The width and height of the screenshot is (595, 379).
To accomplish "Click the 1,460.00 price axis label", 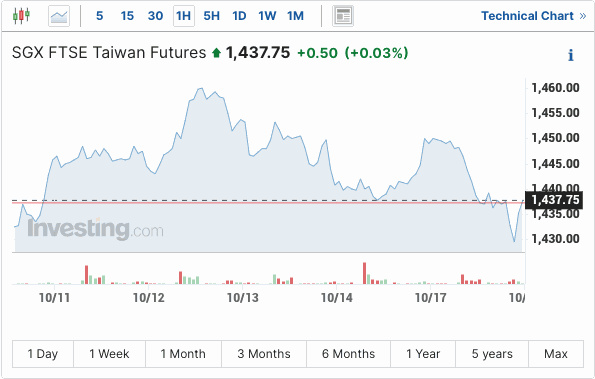I will 556,88.
